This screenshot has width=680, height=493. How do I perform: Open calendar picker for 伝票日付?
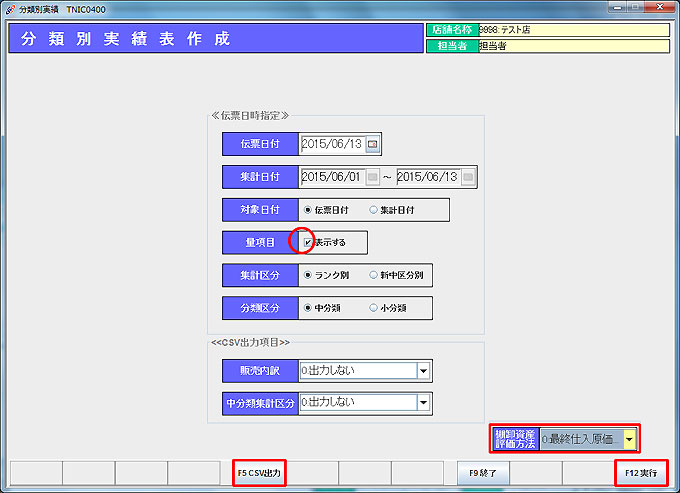(x=372, y=144)
